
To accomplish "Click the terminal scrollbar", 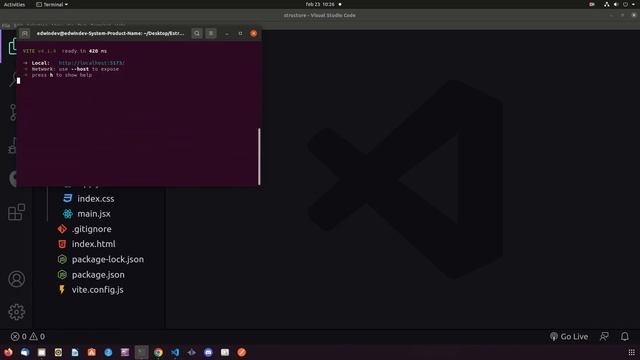I will coord(259,156).
